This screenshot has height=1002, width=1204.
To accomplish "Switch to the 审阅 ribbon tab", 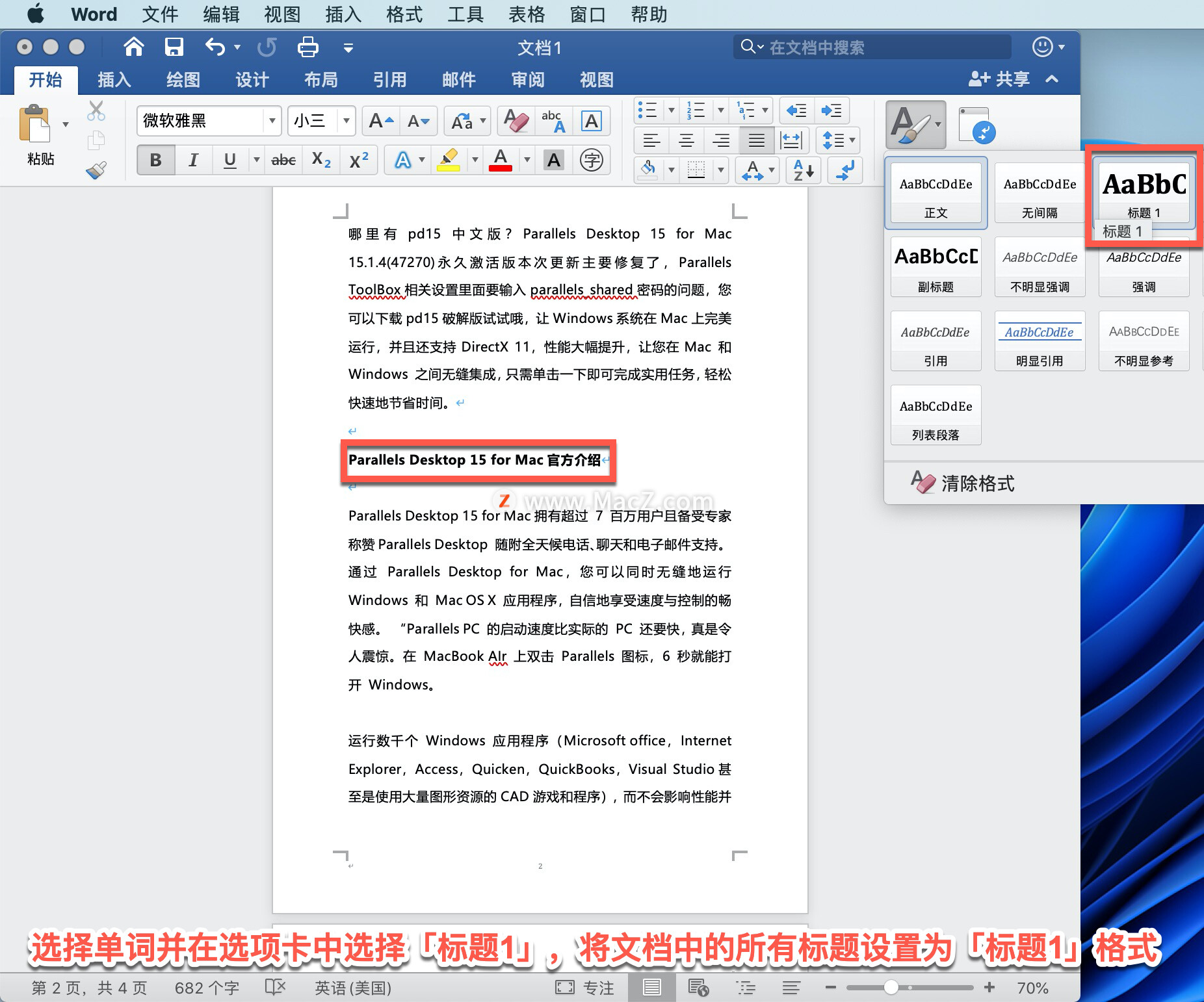I will click(528, 80).
